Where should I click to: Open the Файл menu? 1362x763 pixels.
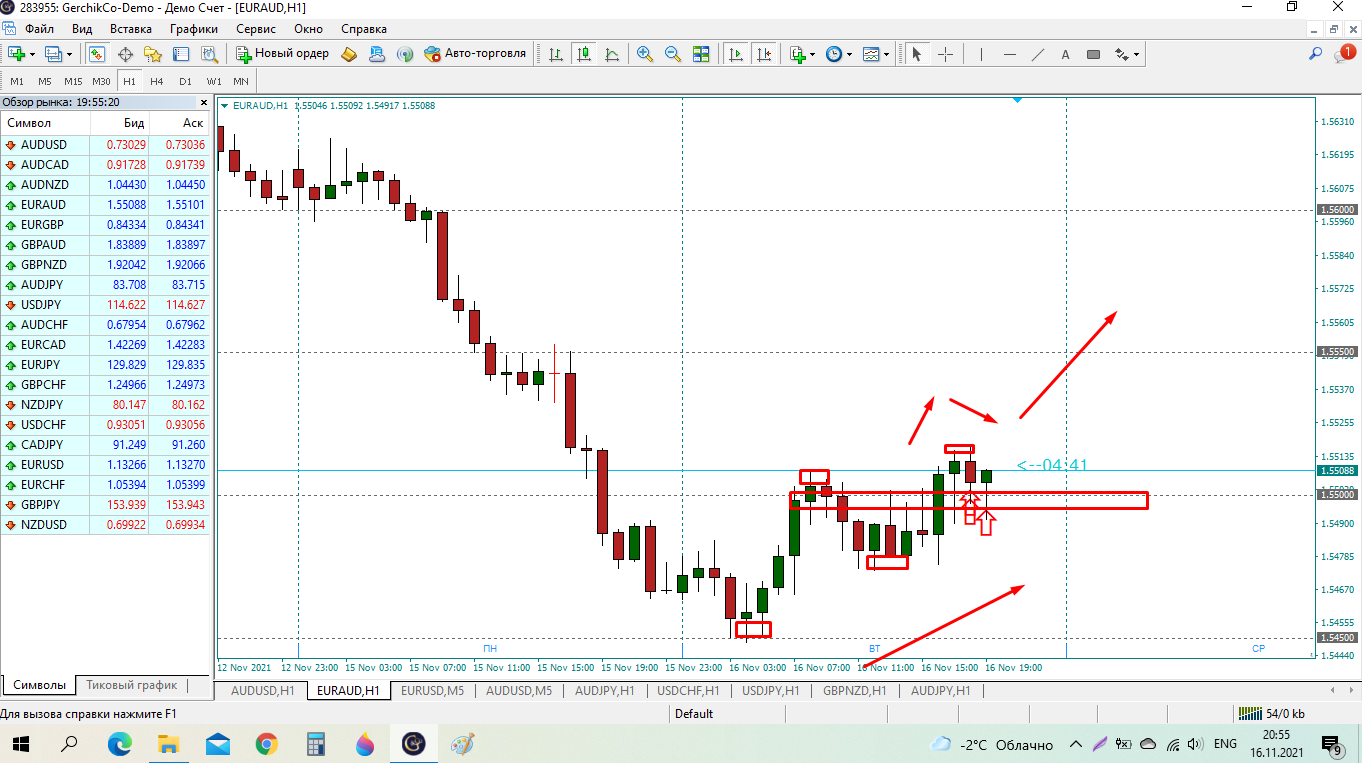(x=39, y=29)
